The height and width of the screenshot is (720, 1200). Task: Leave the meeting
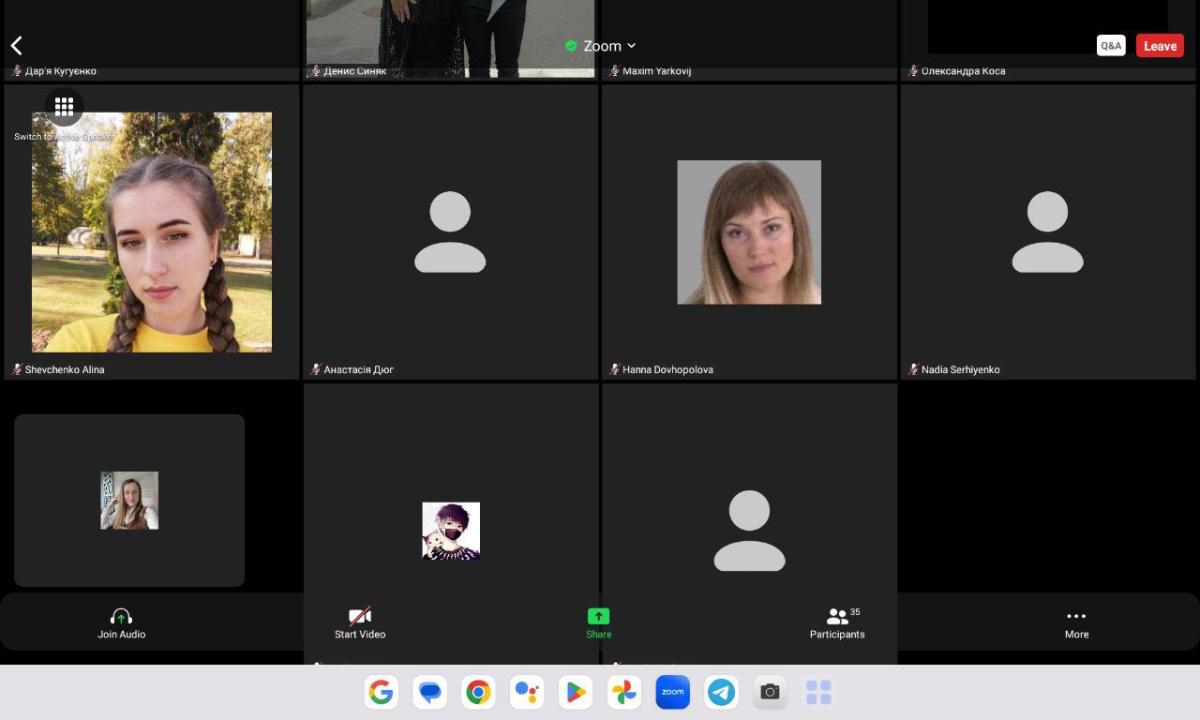coord(1159,46)
